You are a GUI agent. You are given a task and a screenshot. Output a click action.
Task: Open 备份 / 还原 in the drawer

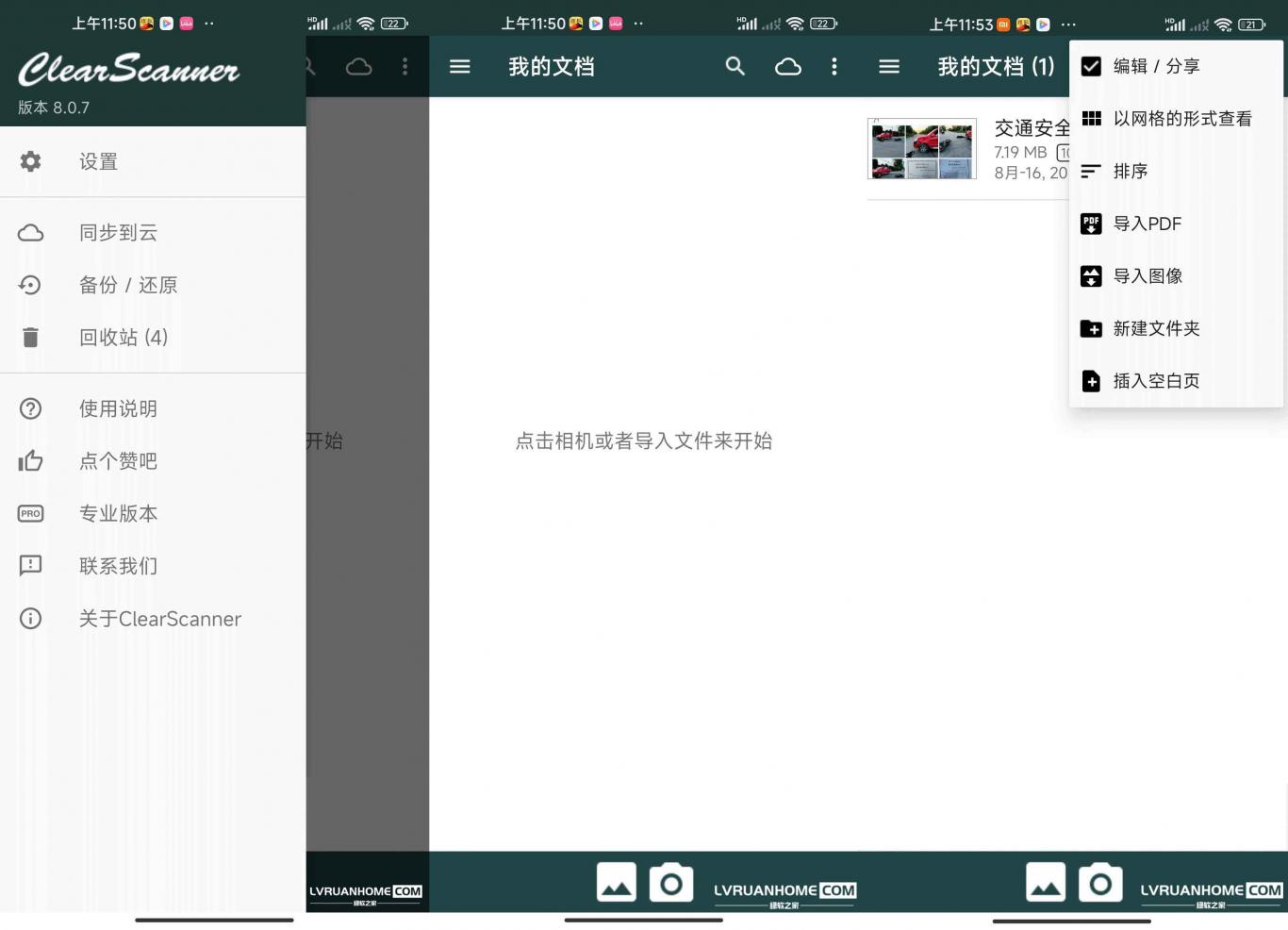coord(127,285)
